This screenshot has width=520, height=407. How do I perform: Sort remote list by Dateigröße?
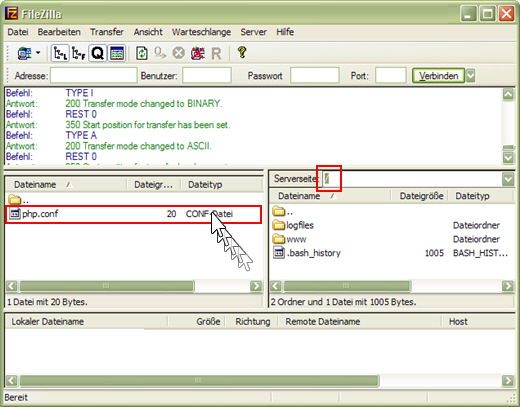tap(419, 196)
